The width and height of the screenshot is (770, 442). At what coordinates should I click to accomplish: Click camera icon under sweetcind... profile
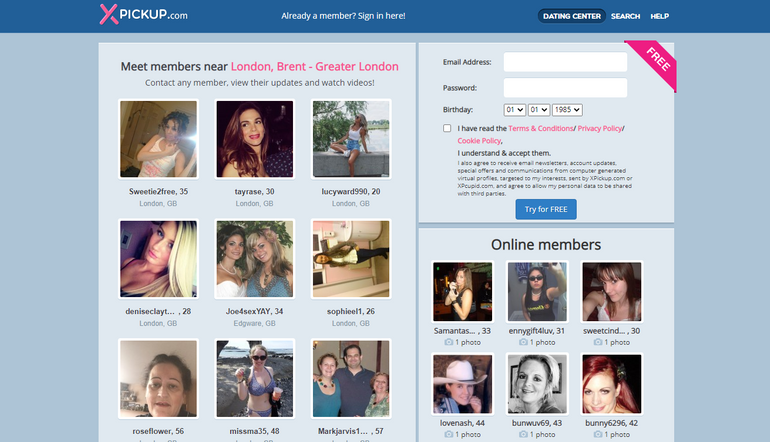tap(598, 342)
